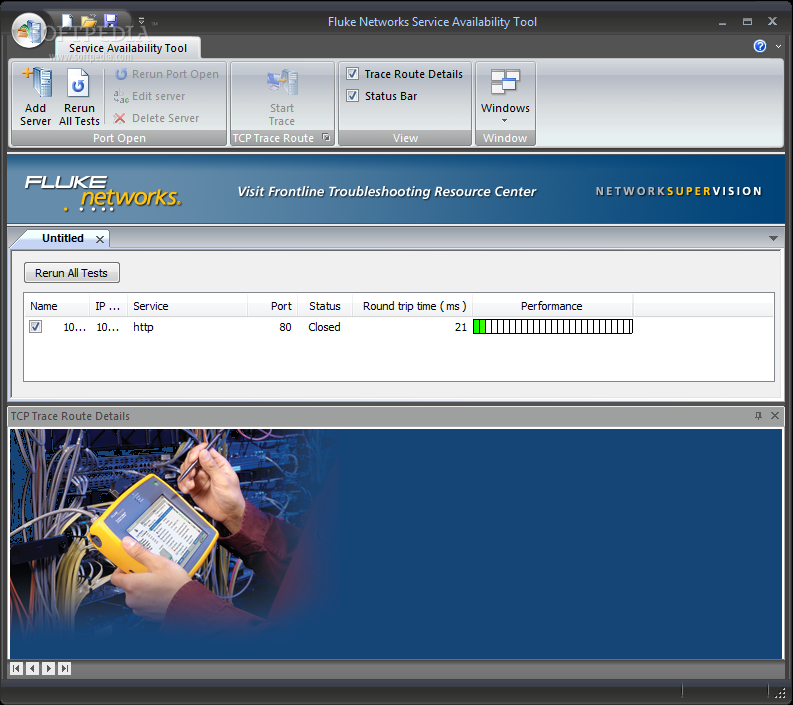Click the Open folder icon in quick access toolbar
Viewport: 793px width, 705px height.
click(89, 21)
